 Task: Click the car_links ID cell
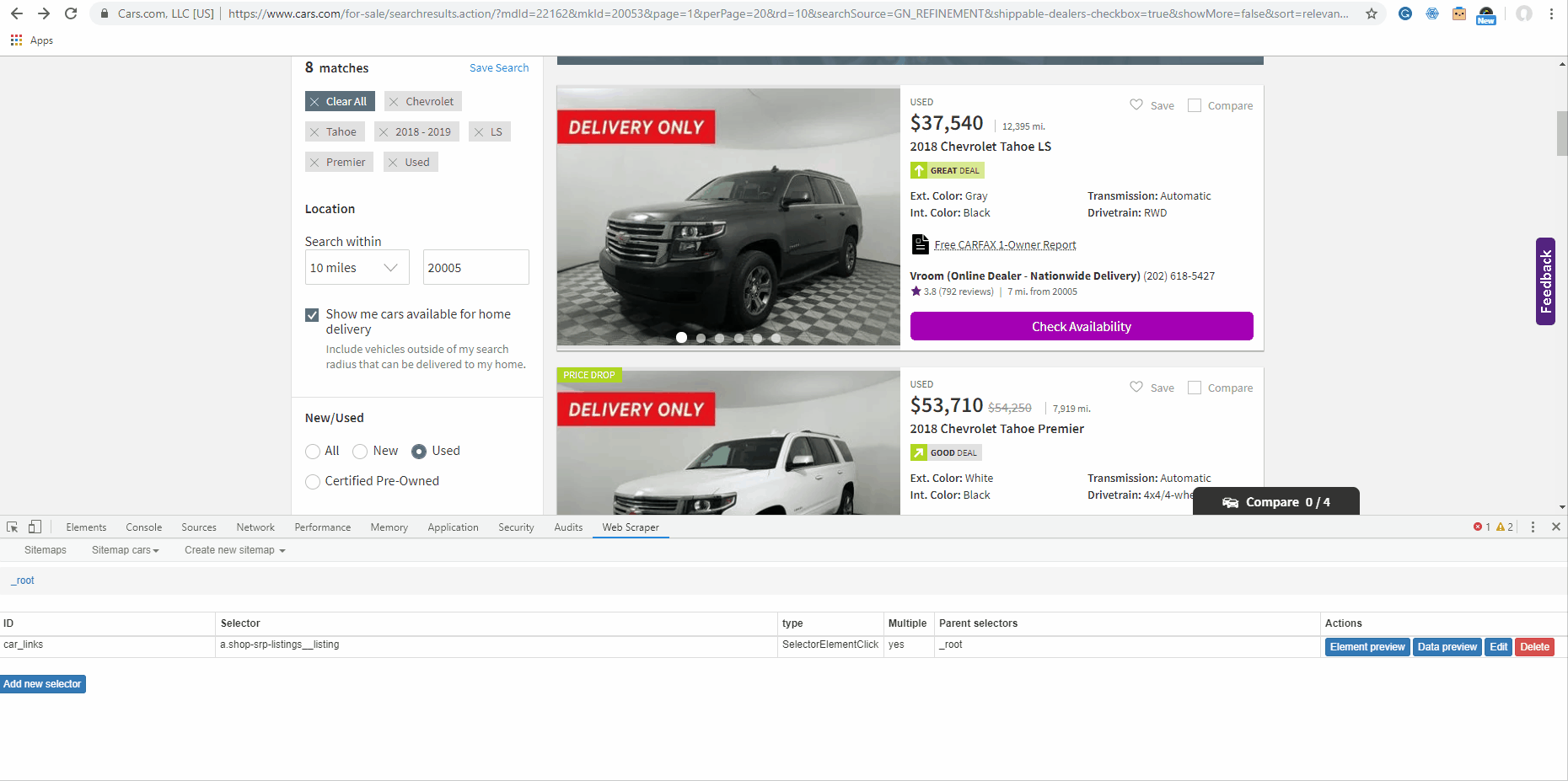tap(107, 645)
